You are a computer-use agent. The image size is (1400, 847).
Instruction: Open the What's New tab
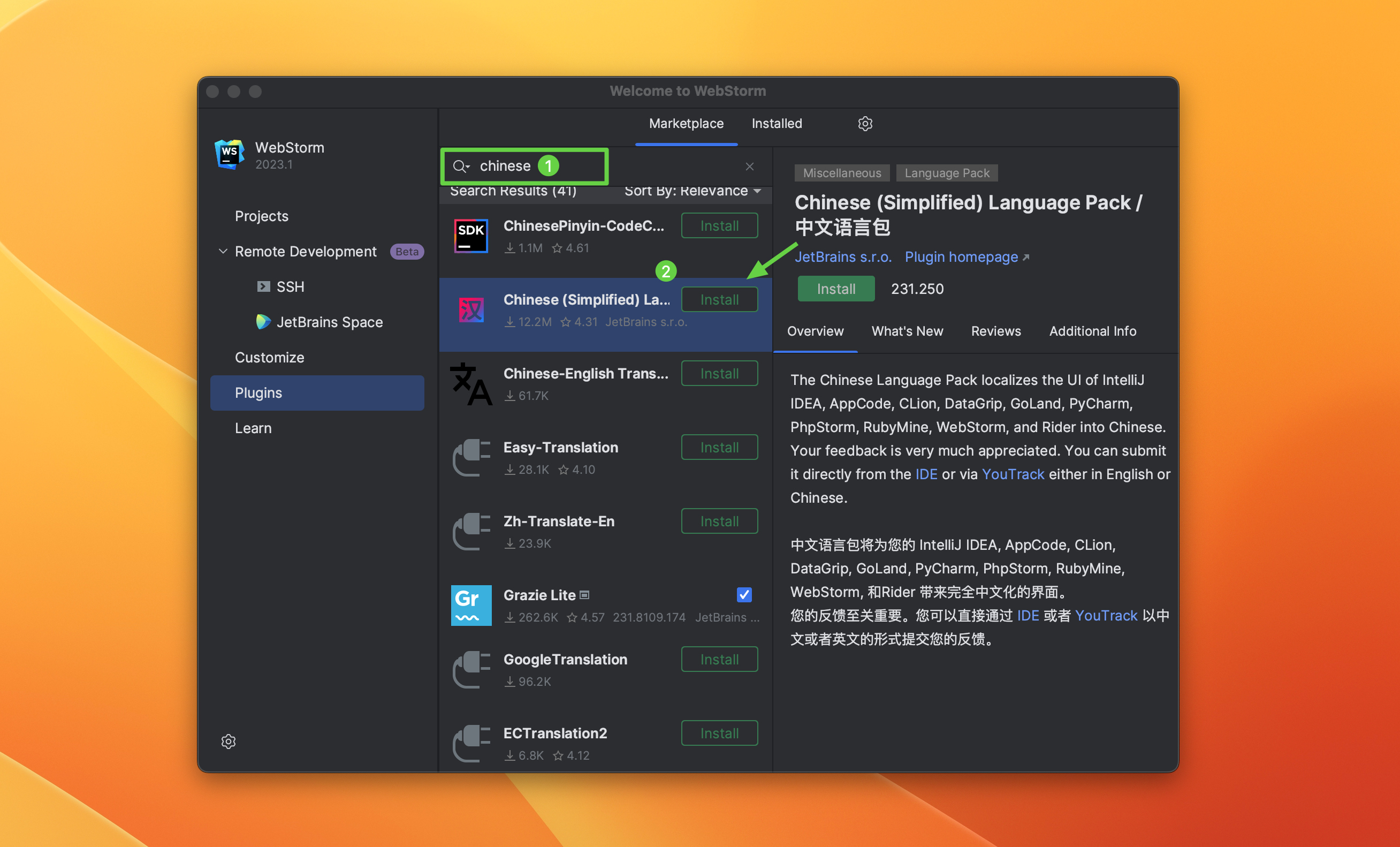[907, 331]
